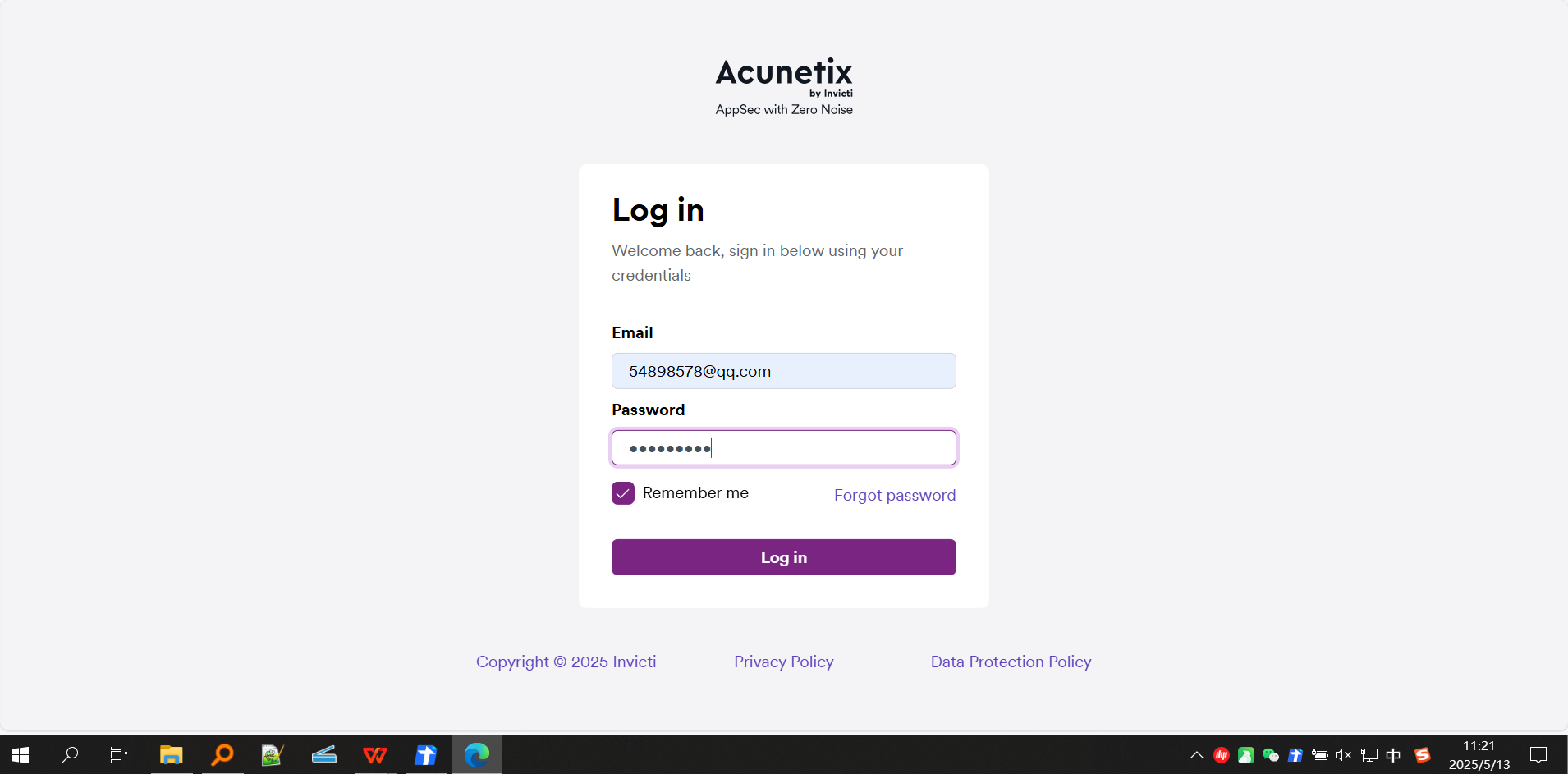The height and width of the screenshot is (774, 1568).
Task: Open the WPS Office taskbar icon
Action: pos(375,754)
